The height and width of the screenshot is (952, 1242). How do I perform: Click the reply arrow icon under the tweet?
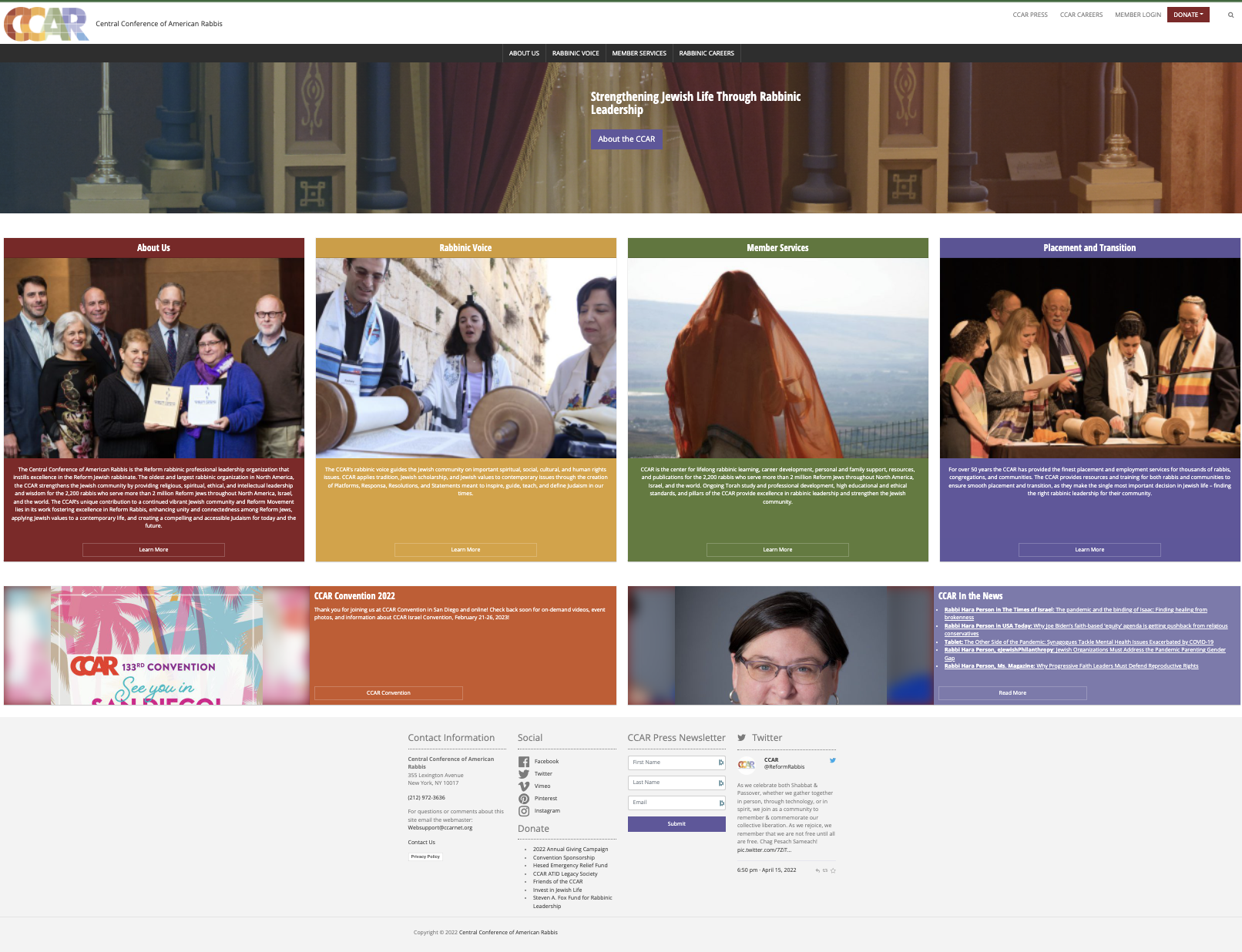(x=817, y=870)
